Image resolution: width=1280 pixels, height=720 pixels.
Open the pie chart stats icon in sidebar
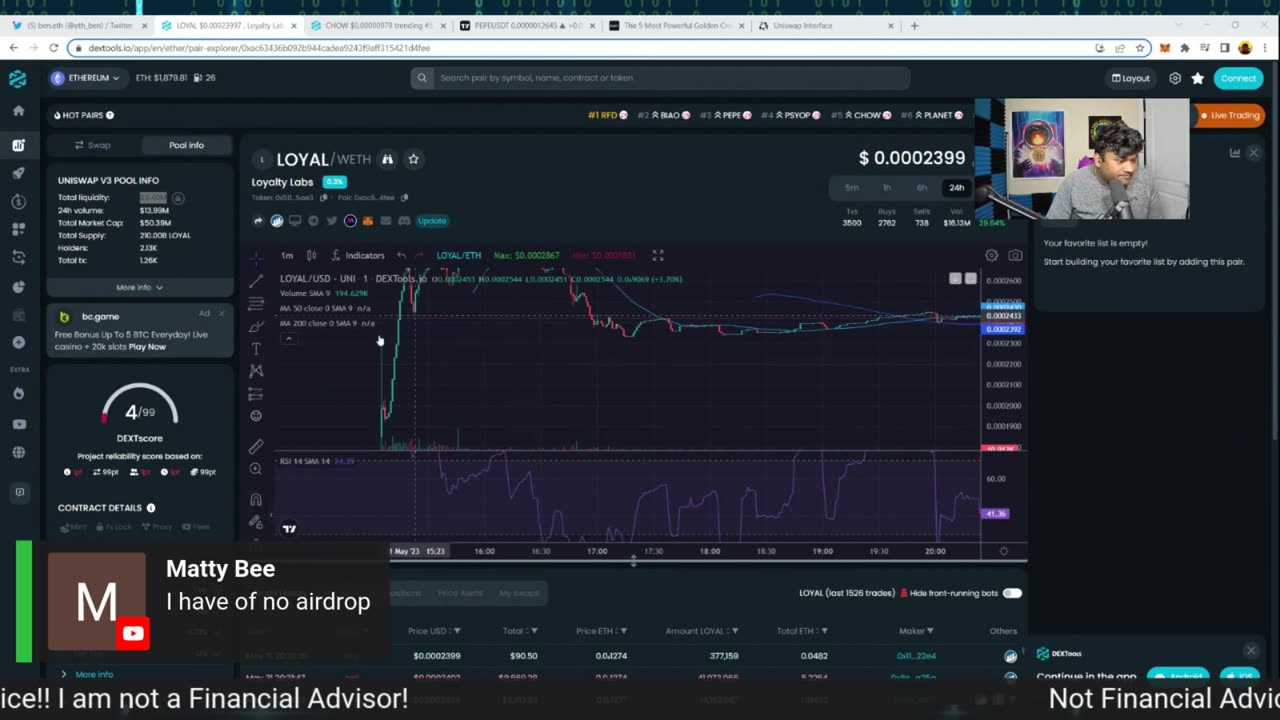[18, 287]
